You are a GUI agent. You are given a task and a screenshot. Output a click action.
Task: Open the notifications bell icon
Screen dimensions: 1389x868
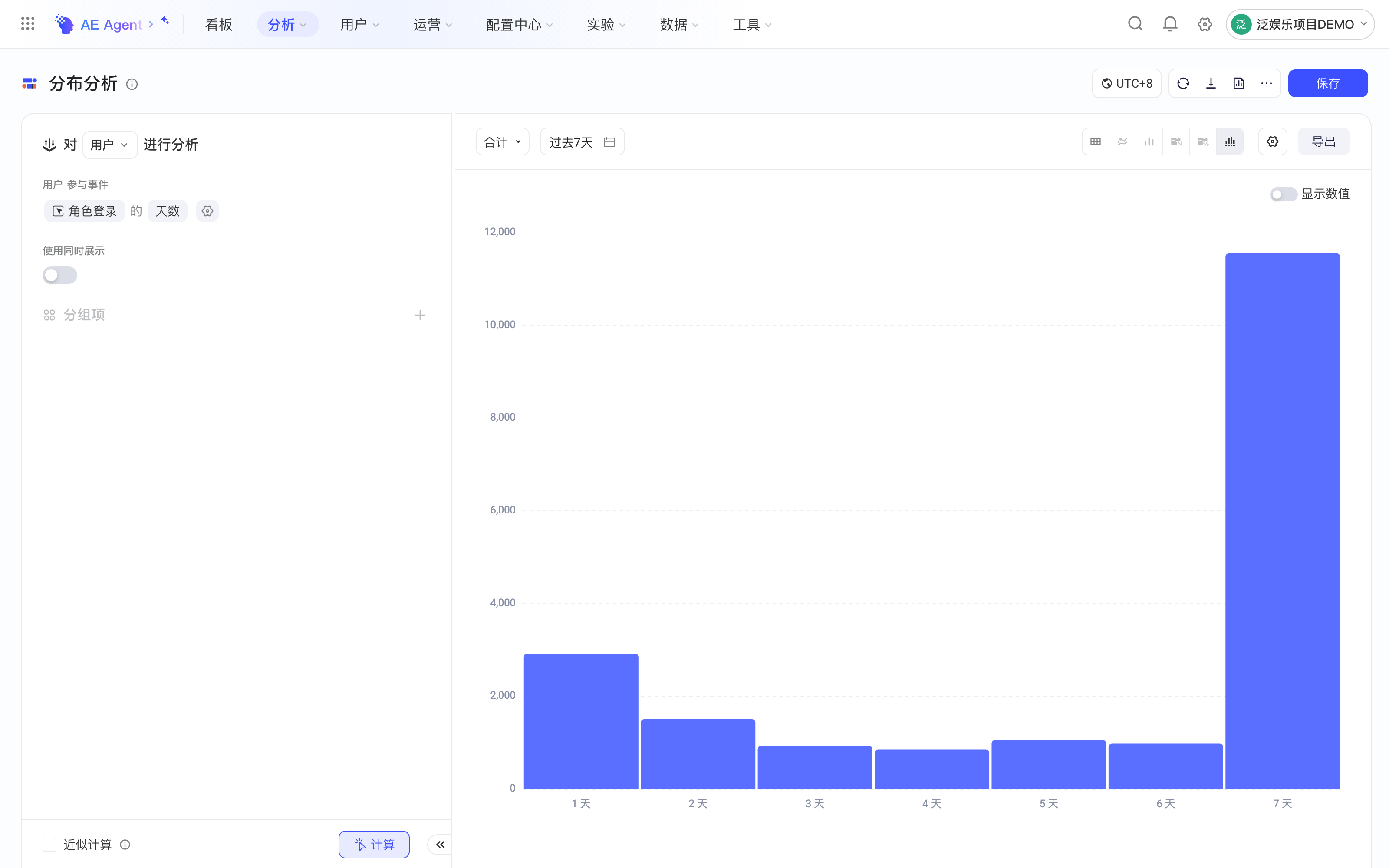click(1170, 24)
